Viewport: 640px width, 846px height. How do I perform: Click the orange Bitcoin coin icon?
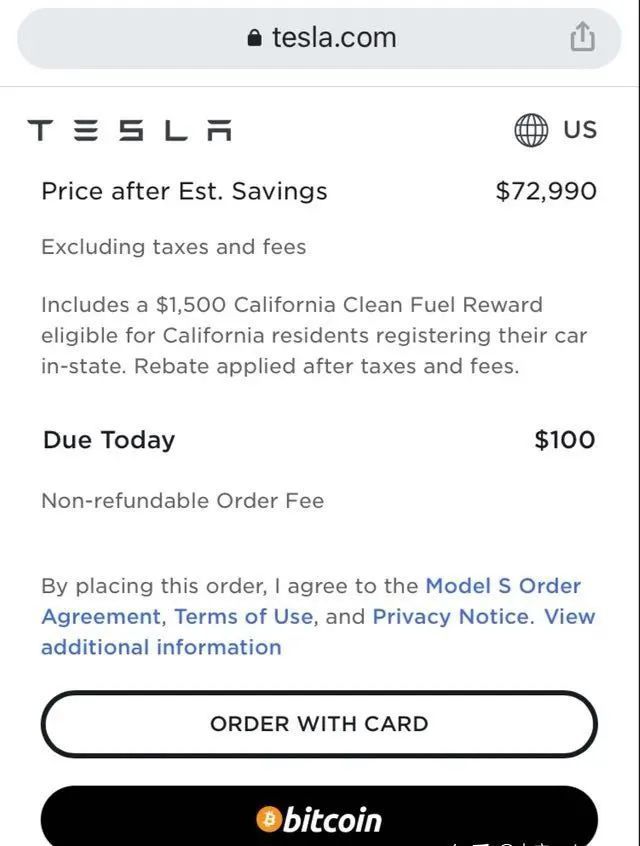pyautogui.click(x=268, y=820)
